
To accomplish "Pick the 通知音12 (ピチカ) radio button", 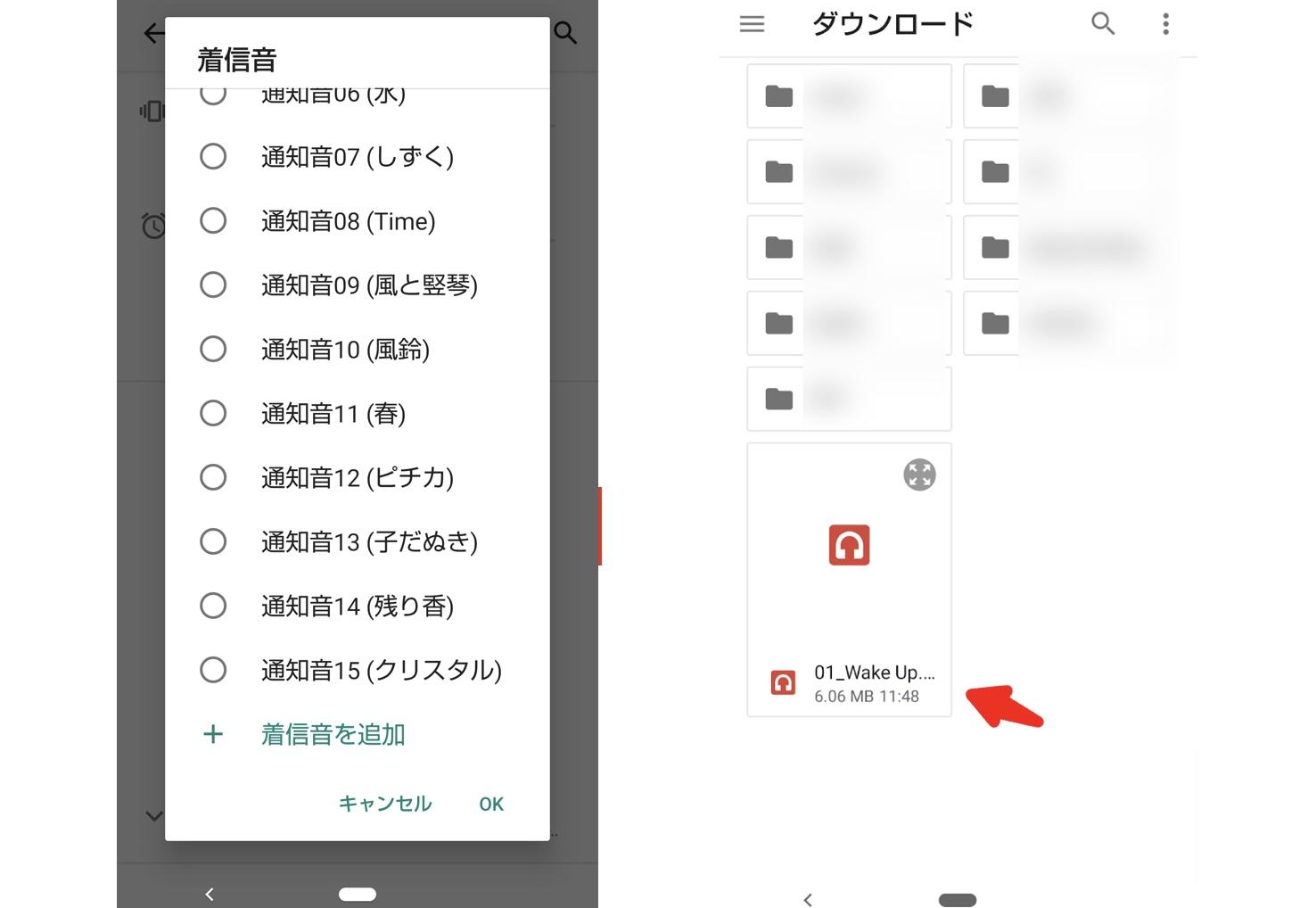I will (213, 478).
